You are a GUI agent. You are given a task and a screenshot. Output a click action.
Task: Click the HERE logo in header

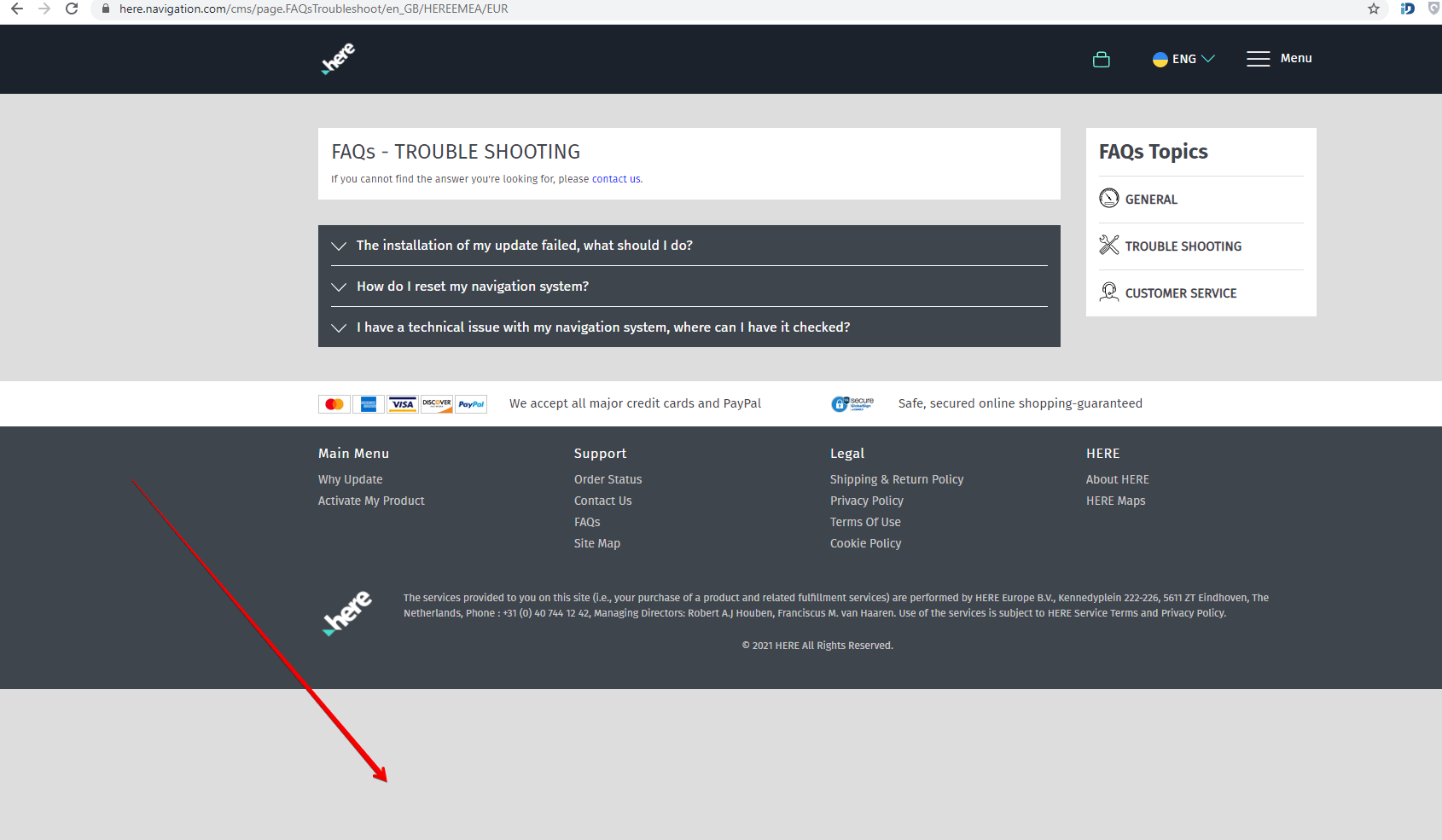(x=338, y=59)
